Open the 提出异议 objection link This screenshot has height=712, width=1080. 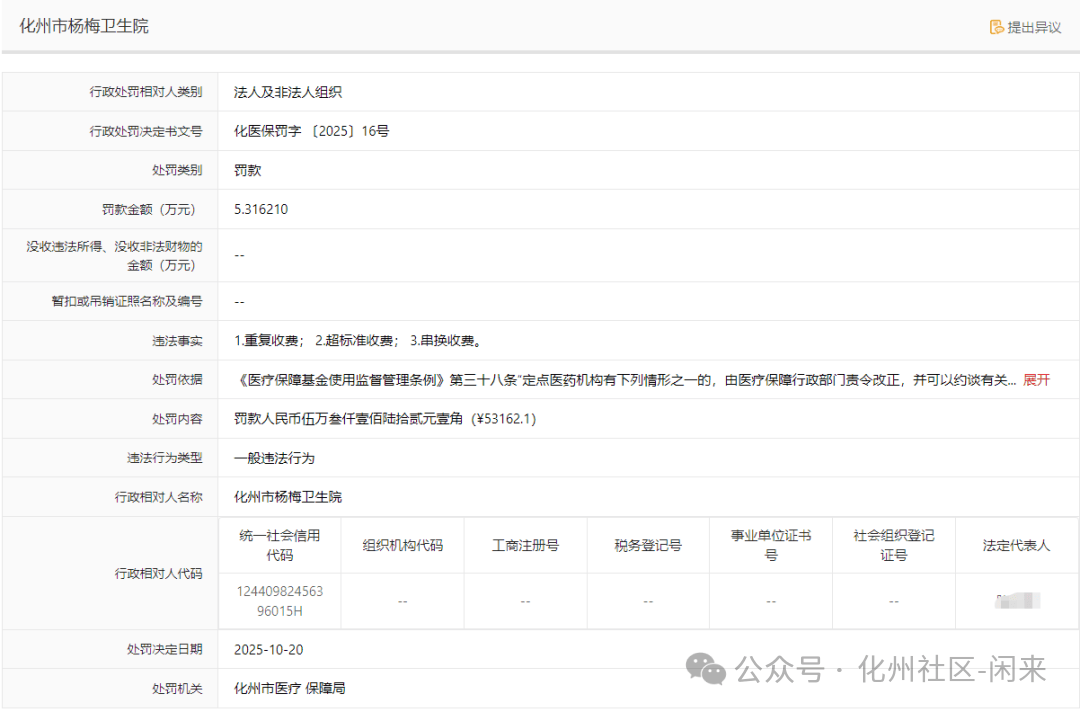[1033, 27]
